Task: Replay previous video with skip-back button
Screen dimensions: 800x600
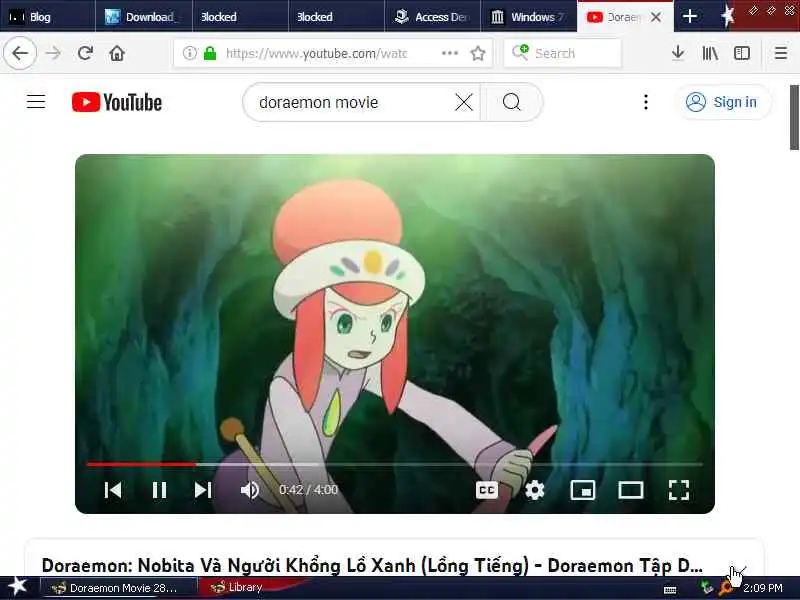Action: click(x=113, y=490)
